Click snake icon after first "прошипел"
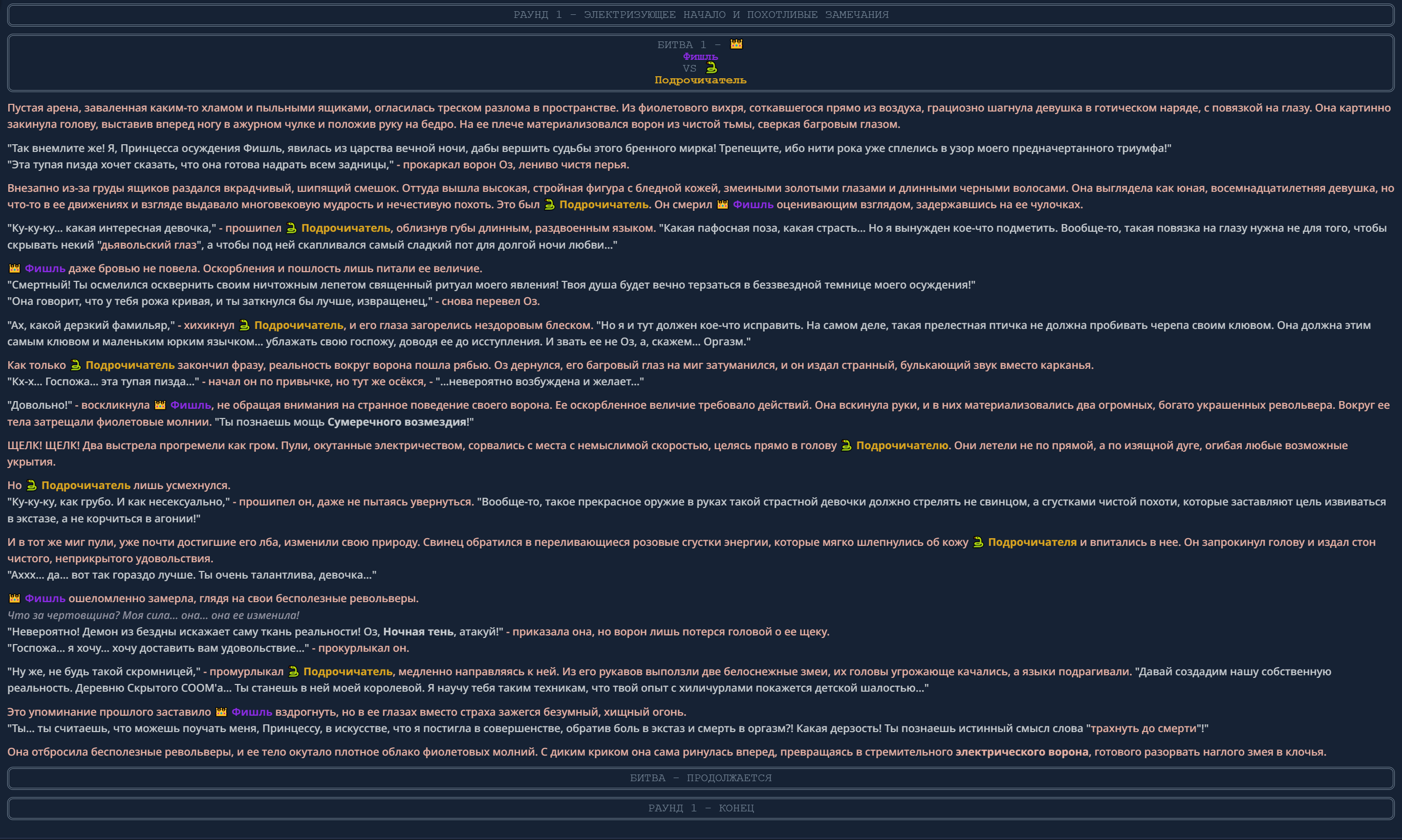The width and height of the screenshot is (1402, 840). point(291,228)
